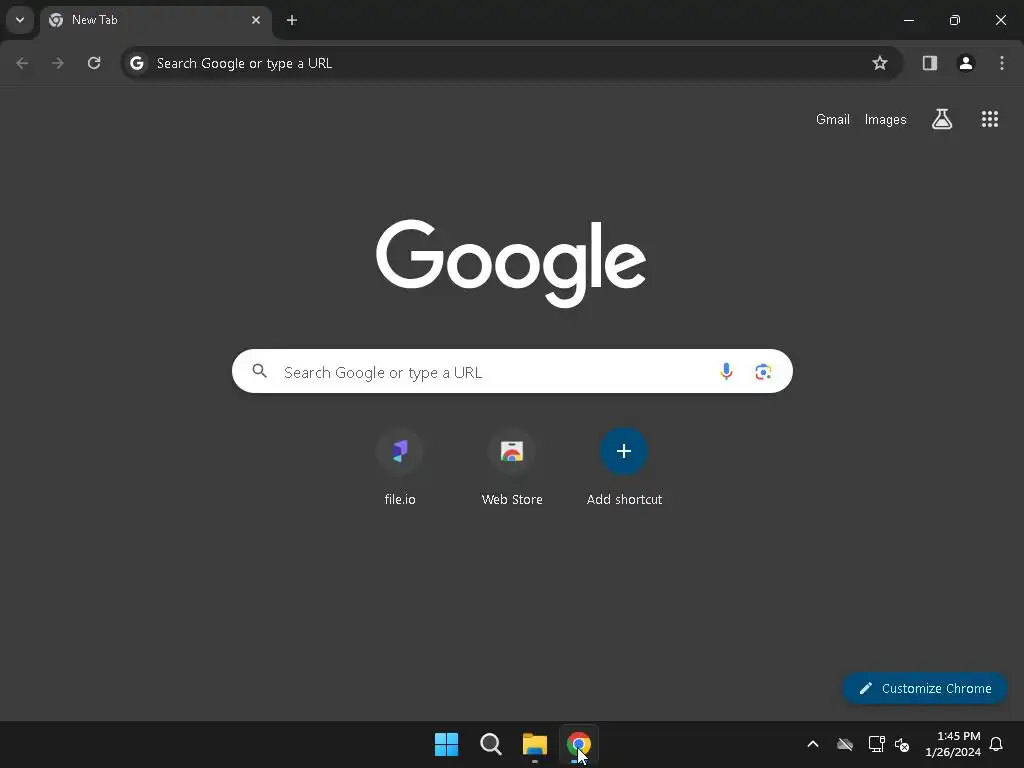Go back using the back arrow

coord(22,63)
